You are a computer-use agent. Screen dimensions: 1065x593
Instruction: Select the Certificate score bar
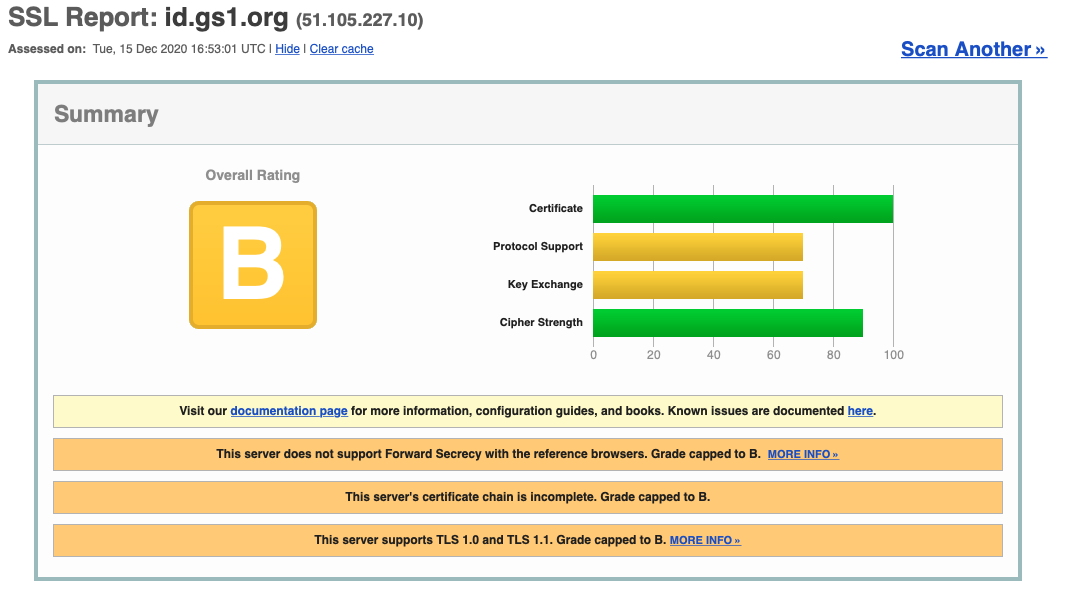click(x=743, y=208)
